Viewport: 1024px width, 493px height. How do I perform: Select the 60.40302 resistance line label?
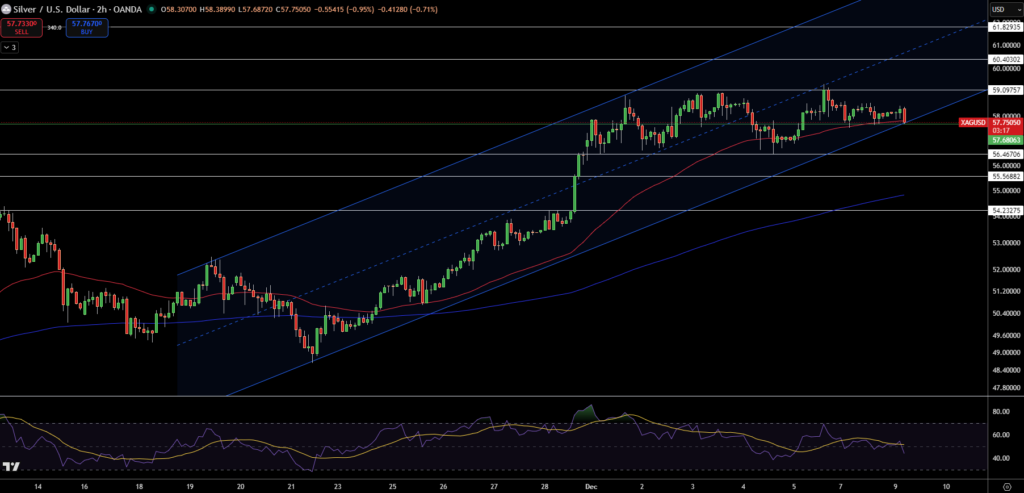(x=1004, y=60)
